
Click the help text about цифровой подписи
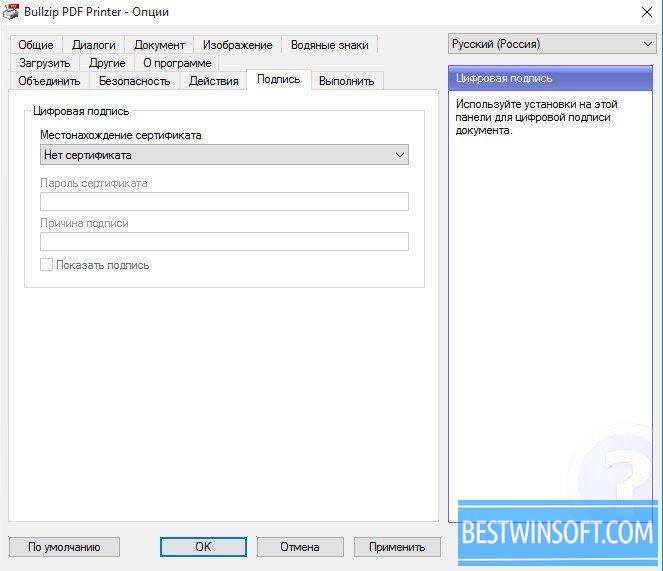pos(537,117)
